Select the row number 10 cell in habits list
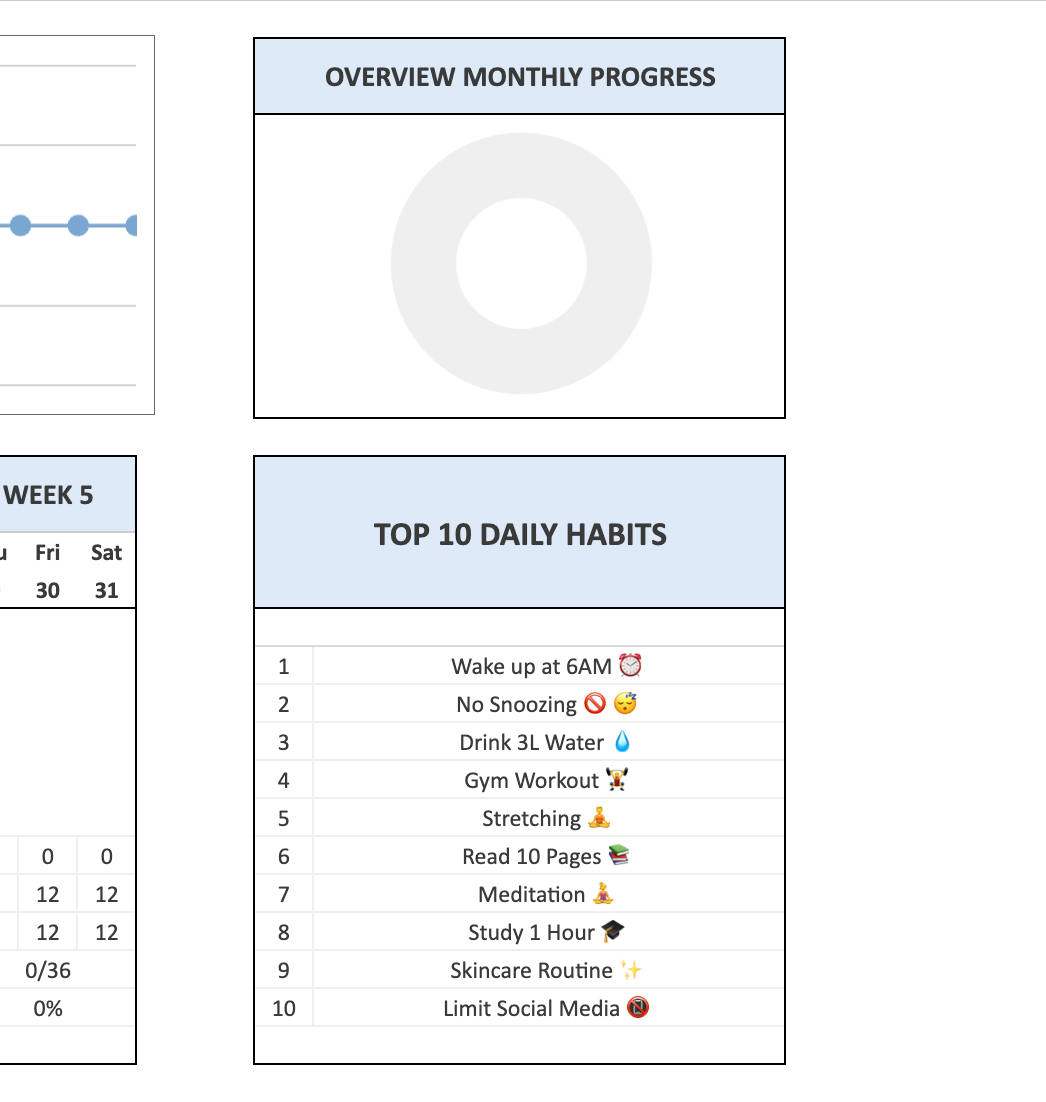1046x1102 pixels. 284,1008
